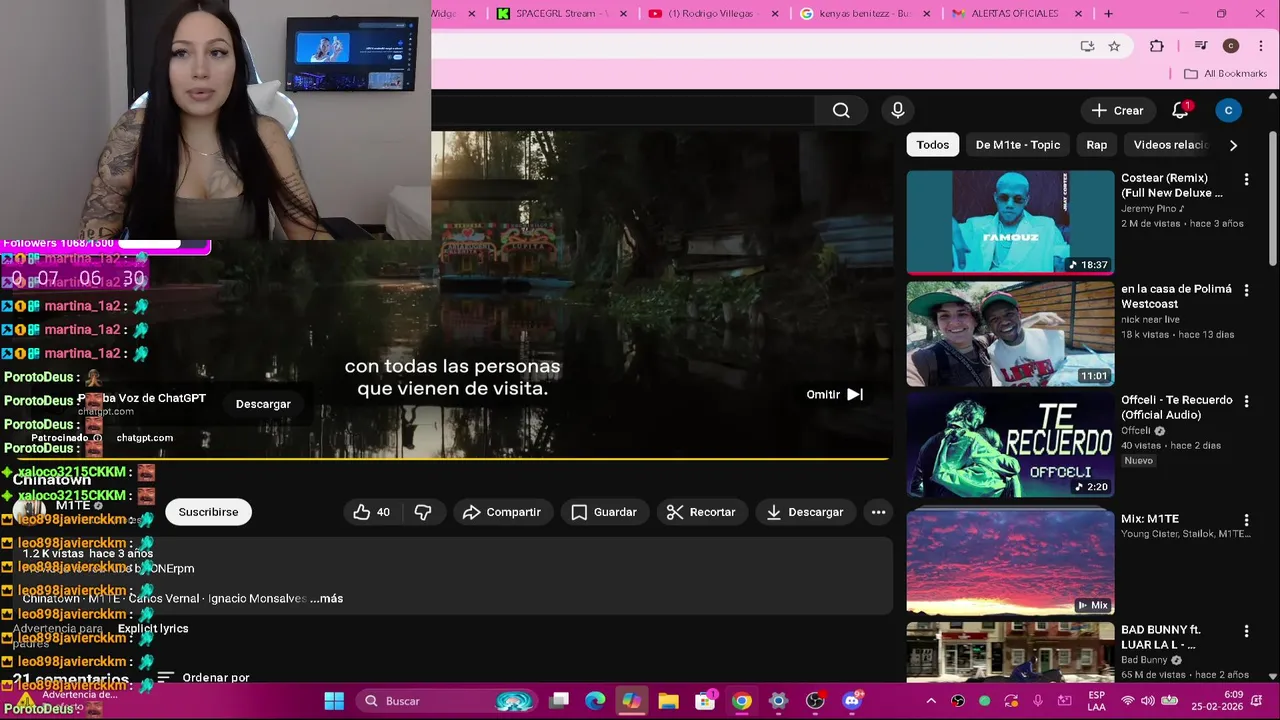1280x720 pixels.
Task: Open options for BAD BUNNY ft. LUAR video
Action: (1246, 631)
